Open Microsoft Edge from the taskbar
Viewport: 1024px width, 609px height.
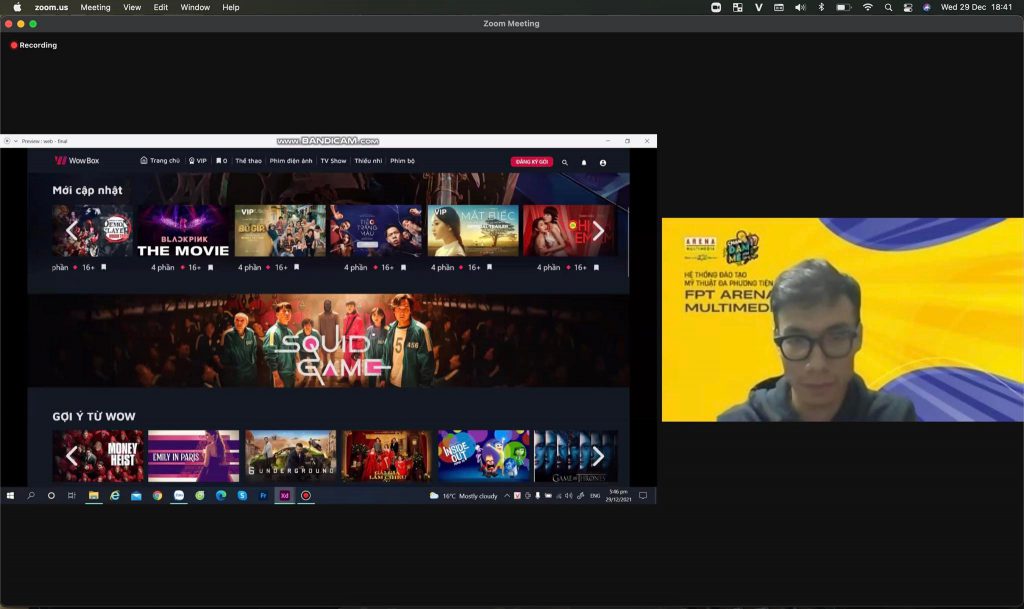tap(221, 496)
